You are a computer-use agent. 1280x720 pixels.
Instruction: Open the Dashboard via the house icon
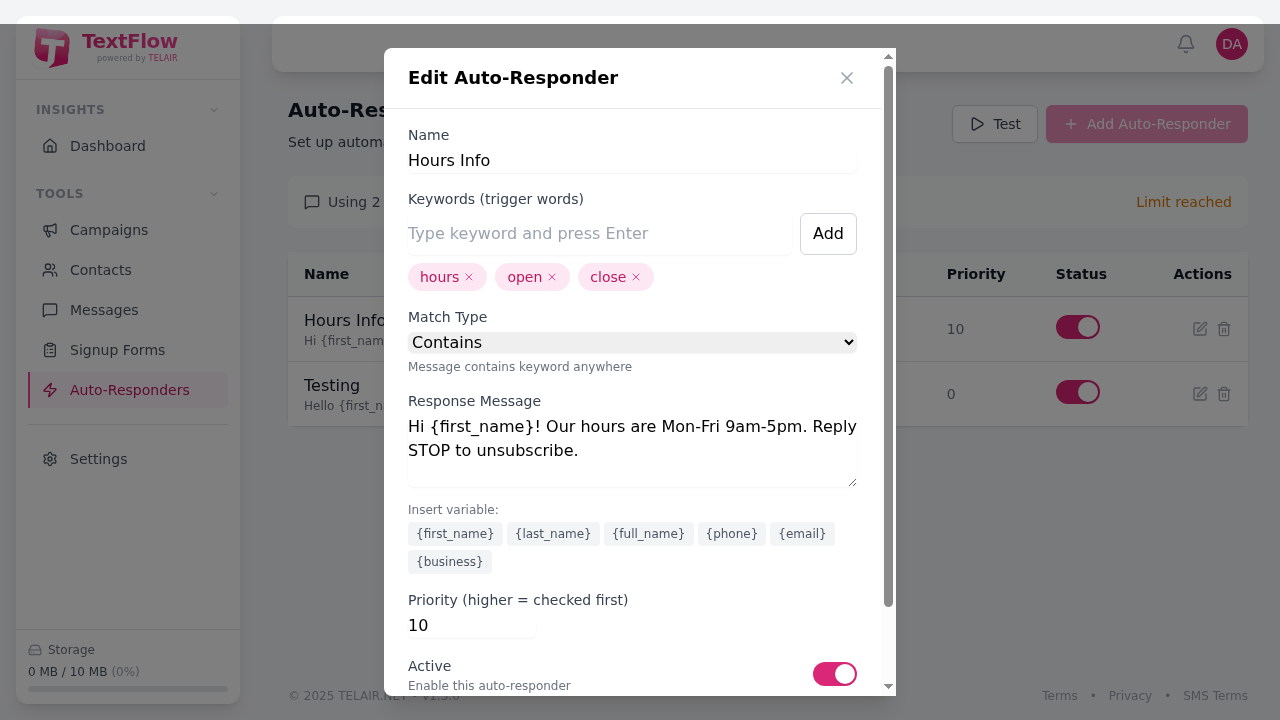pyautogui.click(x=50, y=146)
